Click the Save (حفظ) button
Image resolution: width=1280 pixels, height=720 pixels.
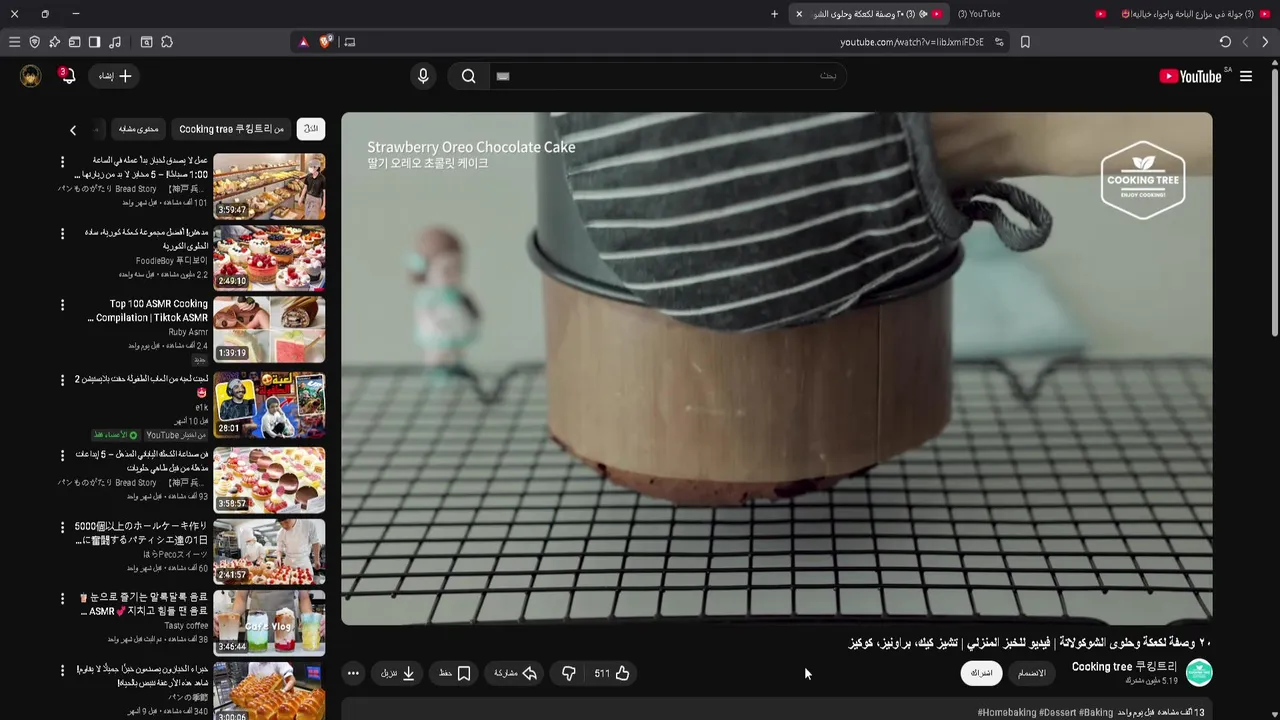point(455,673)
